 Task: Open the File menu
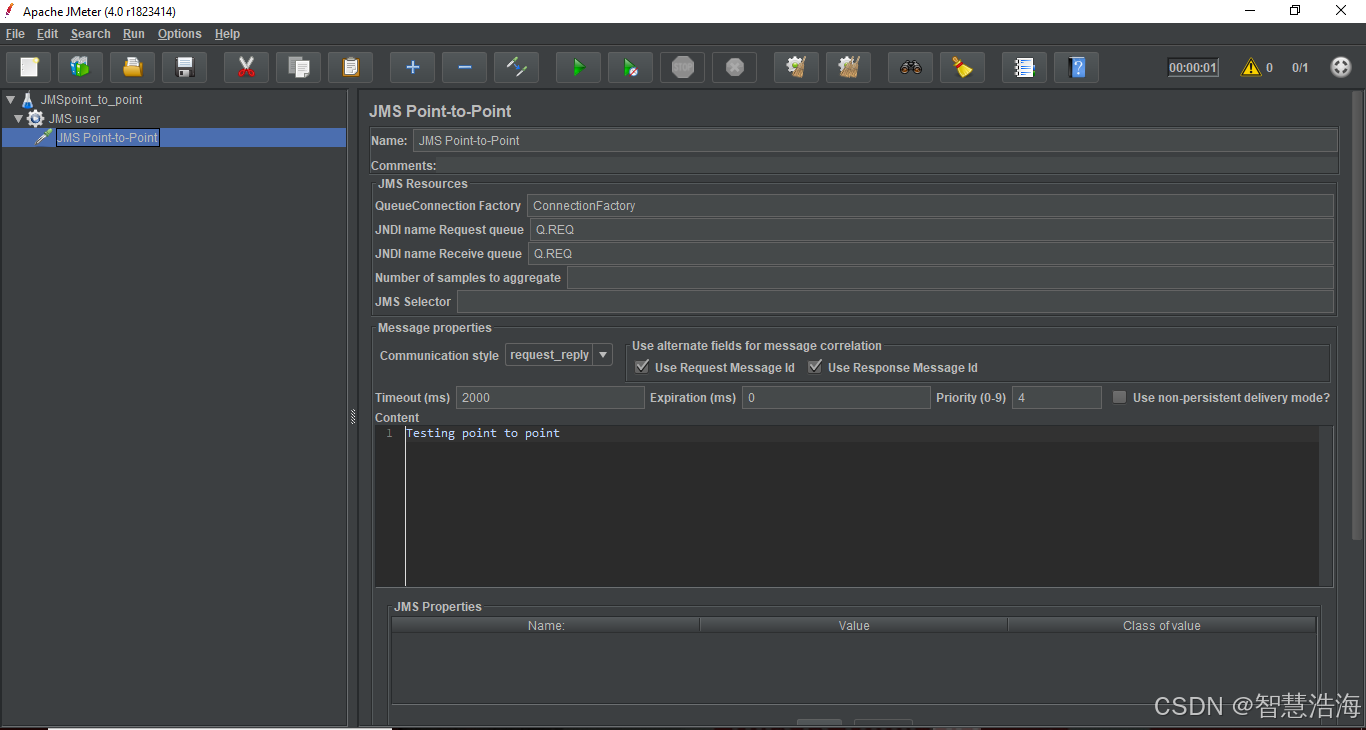pos(15,34)
